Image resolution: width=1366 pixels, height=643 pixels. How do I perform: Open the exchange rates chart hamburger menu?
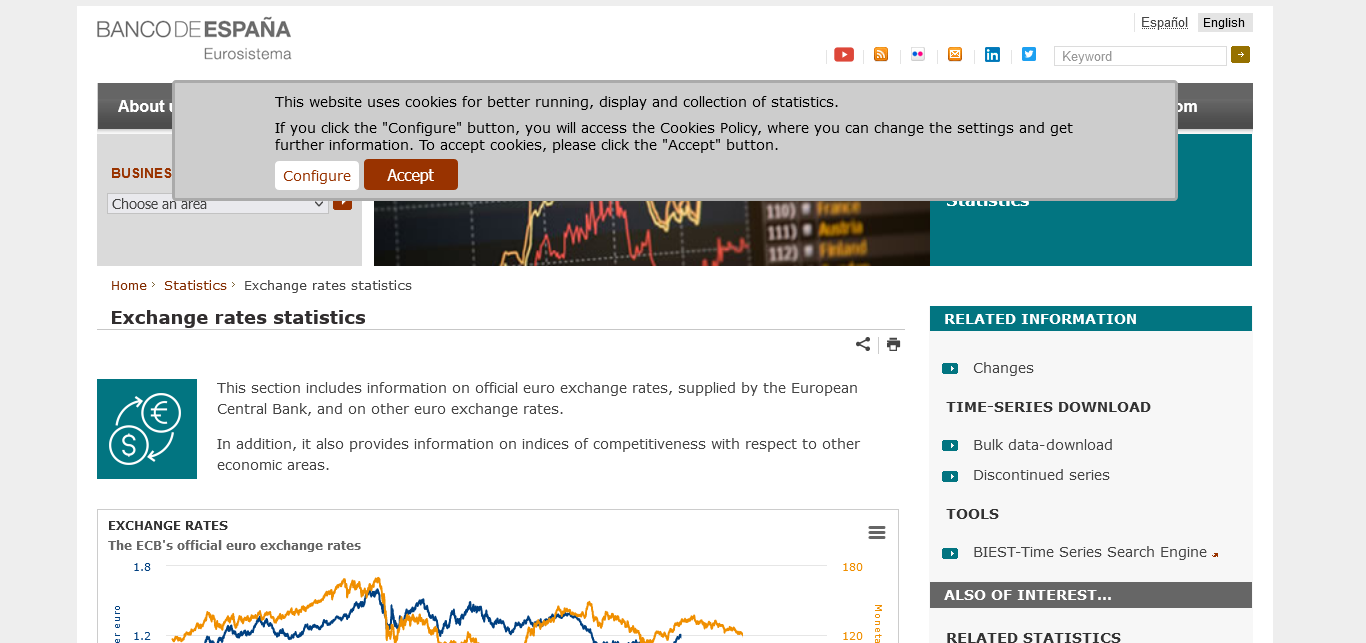pyautogui.click(x=877, y=533)
